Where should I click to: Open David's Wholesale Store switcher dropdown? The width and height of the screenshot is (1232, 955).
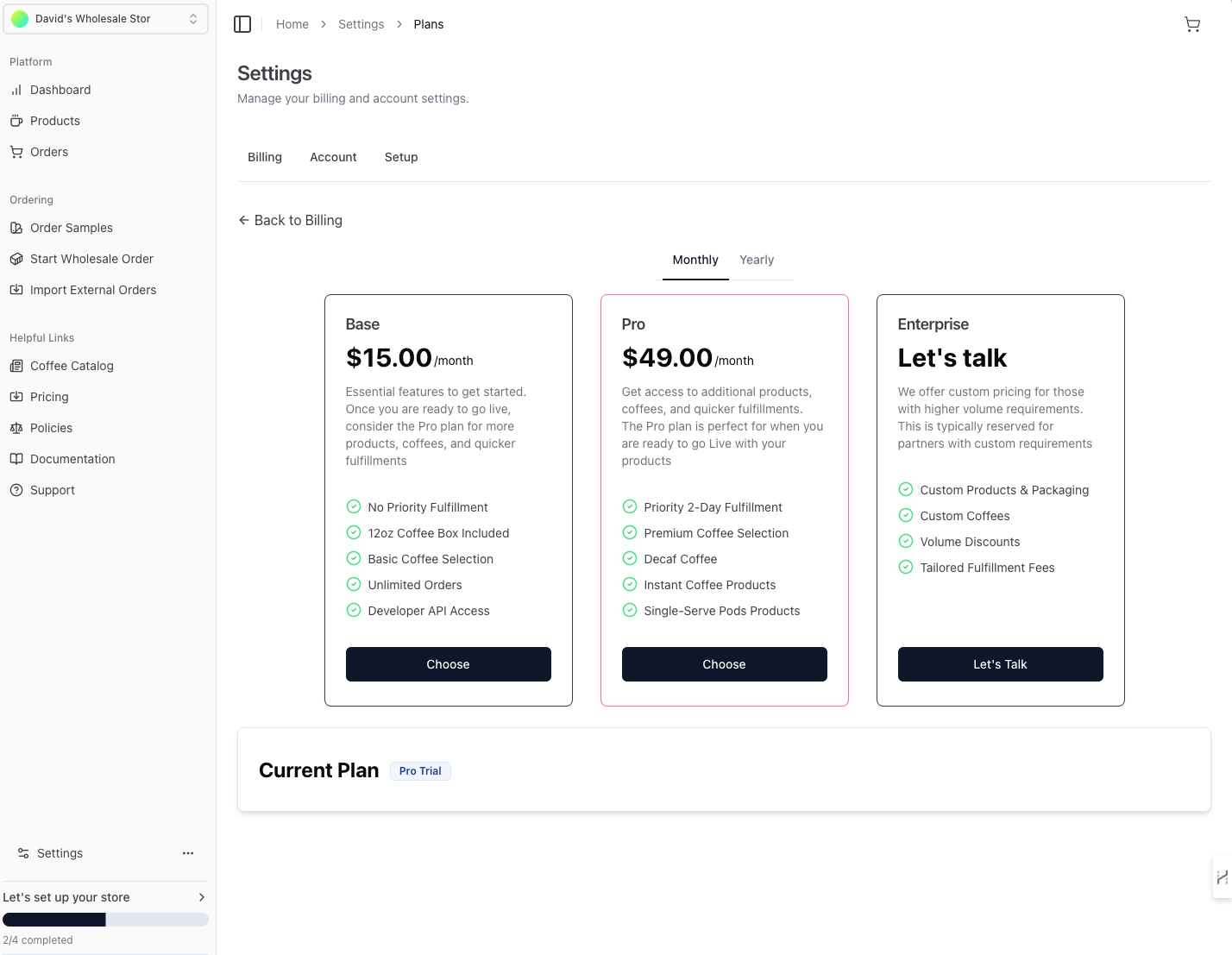(x=105, y=19)
